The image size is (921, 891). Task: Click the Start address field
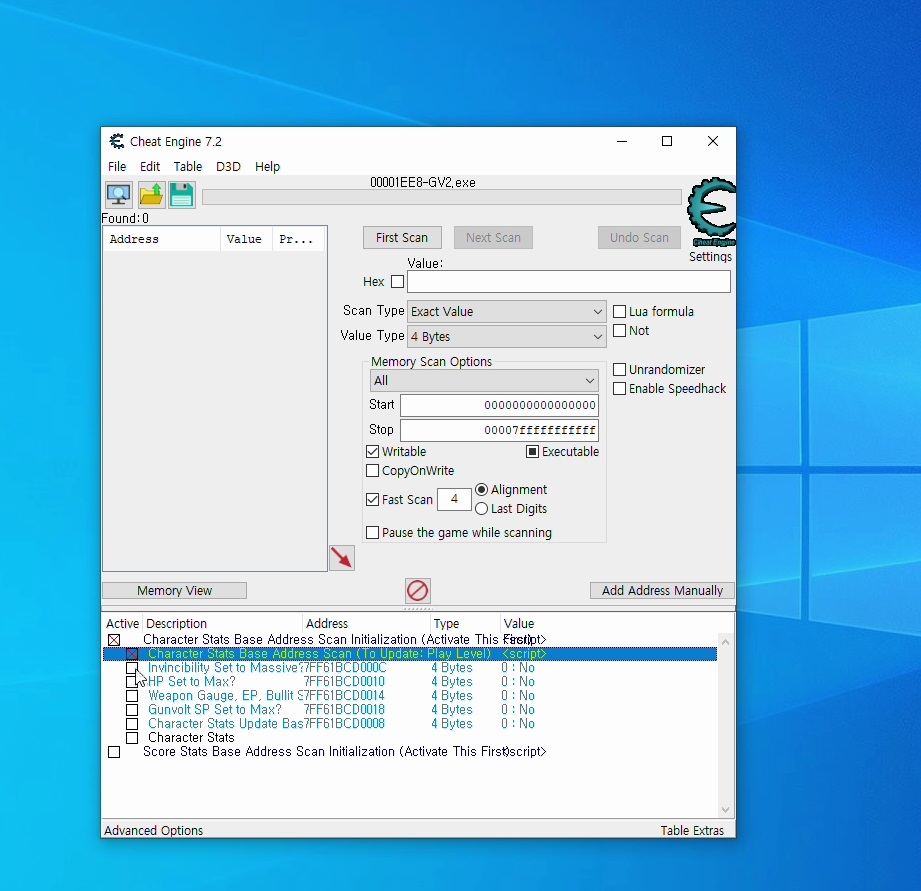[x=499, y=405]
